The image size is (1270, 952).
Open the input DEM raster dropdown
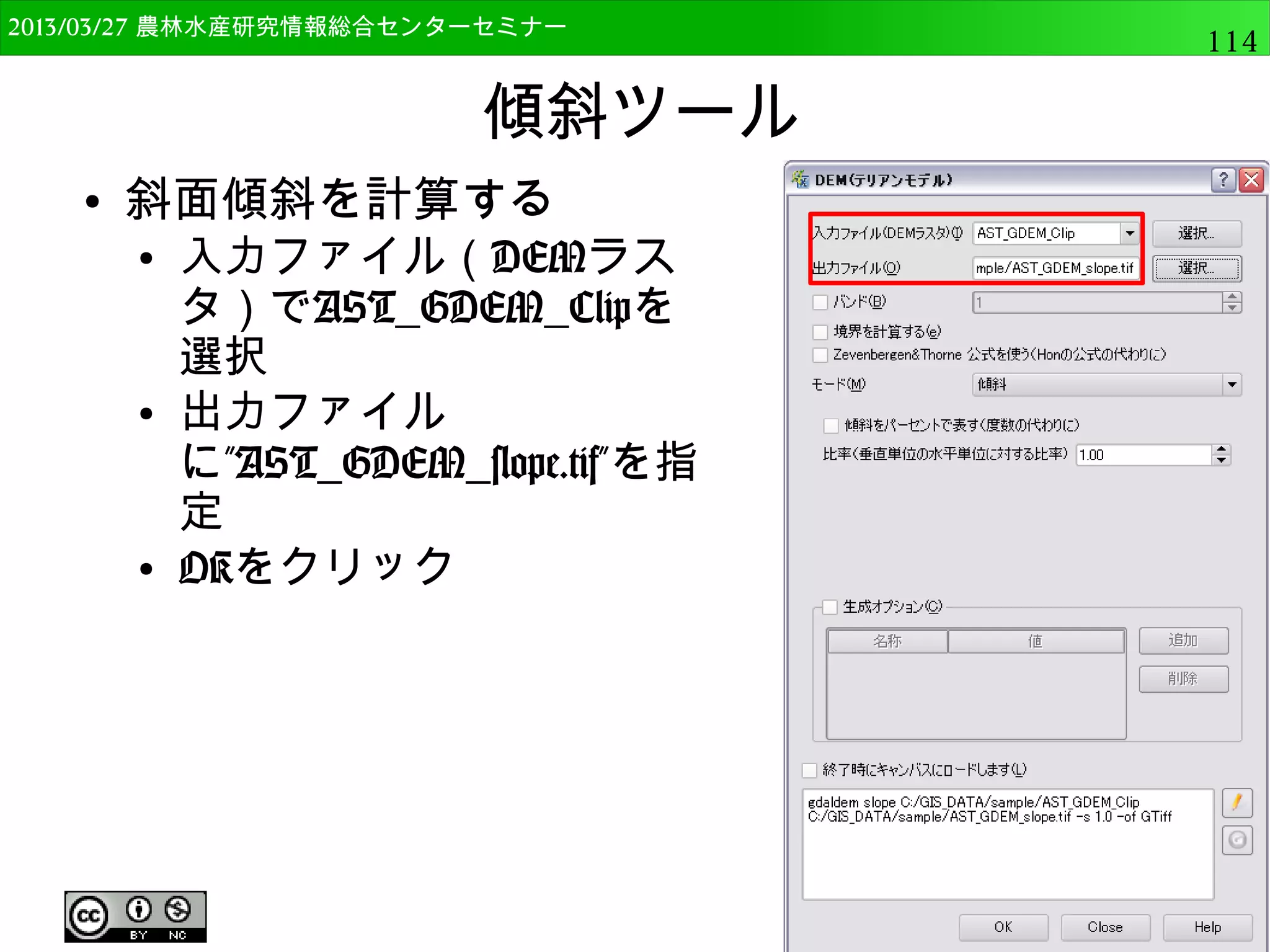coord(1130,233)
